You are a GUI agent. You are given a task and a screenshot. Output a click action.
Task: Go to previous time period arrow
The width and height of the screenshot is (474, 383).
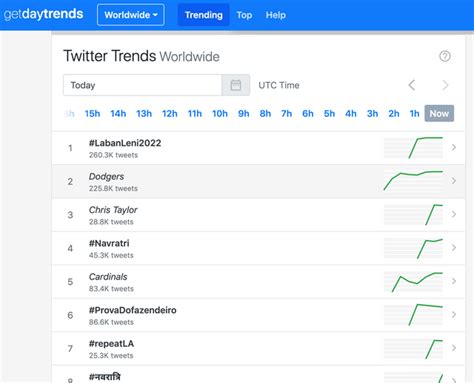[x=412, y=85]
